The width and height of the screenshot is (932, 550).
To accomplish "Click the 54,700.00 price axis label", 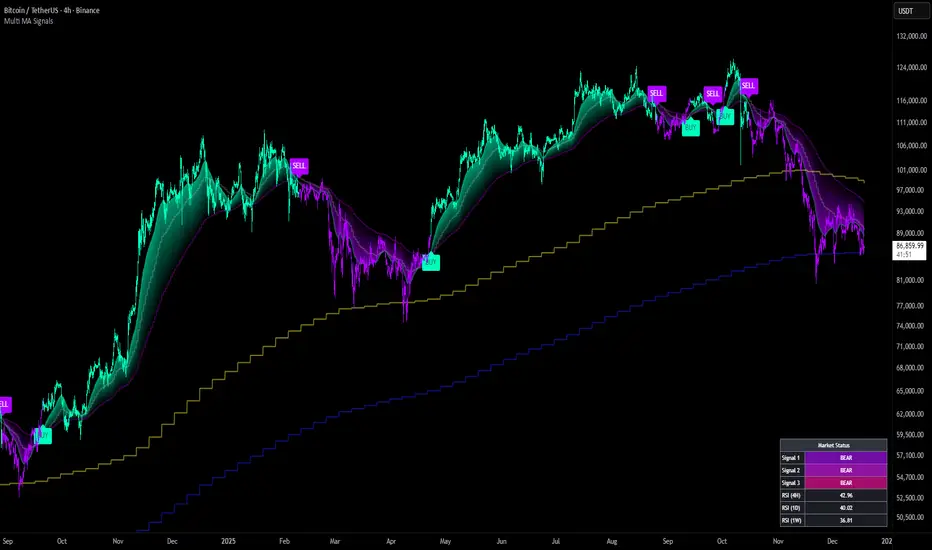I will click(912, 477).
